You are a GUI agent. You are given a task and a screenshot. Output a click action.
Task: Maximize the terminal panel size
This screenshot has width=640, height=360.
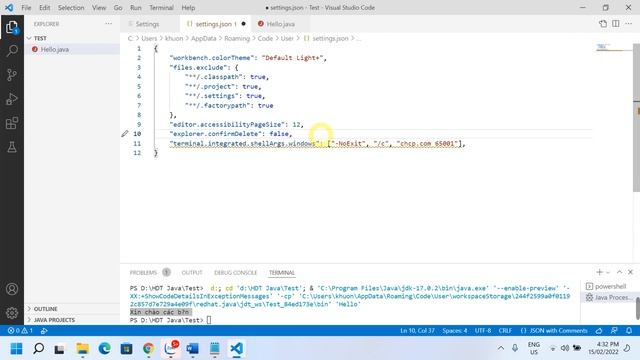tap(620, 272)
